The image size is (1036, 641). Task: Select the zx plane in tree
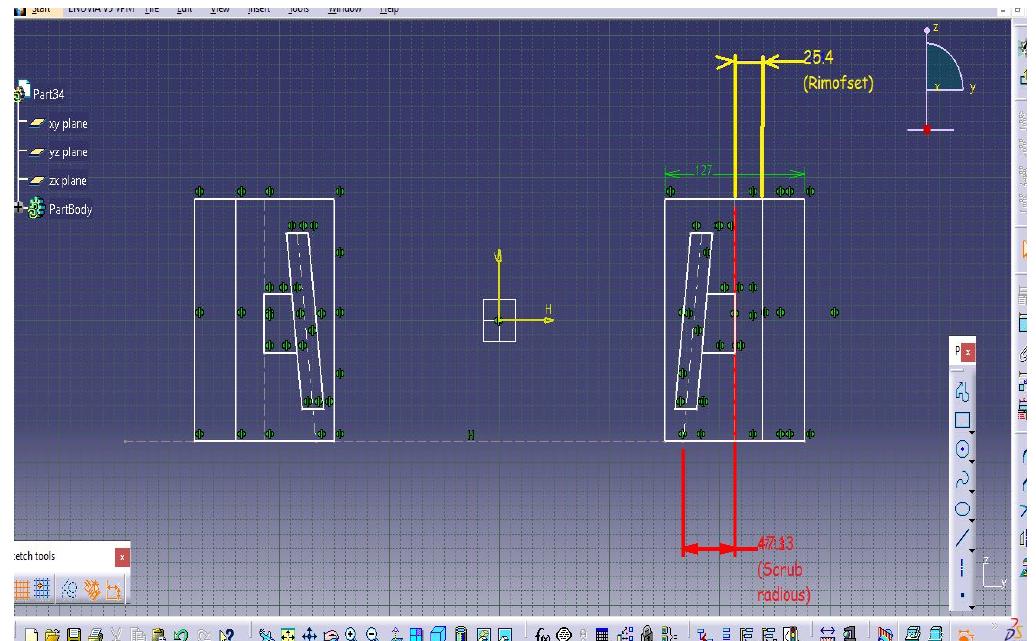click(67, 180)
